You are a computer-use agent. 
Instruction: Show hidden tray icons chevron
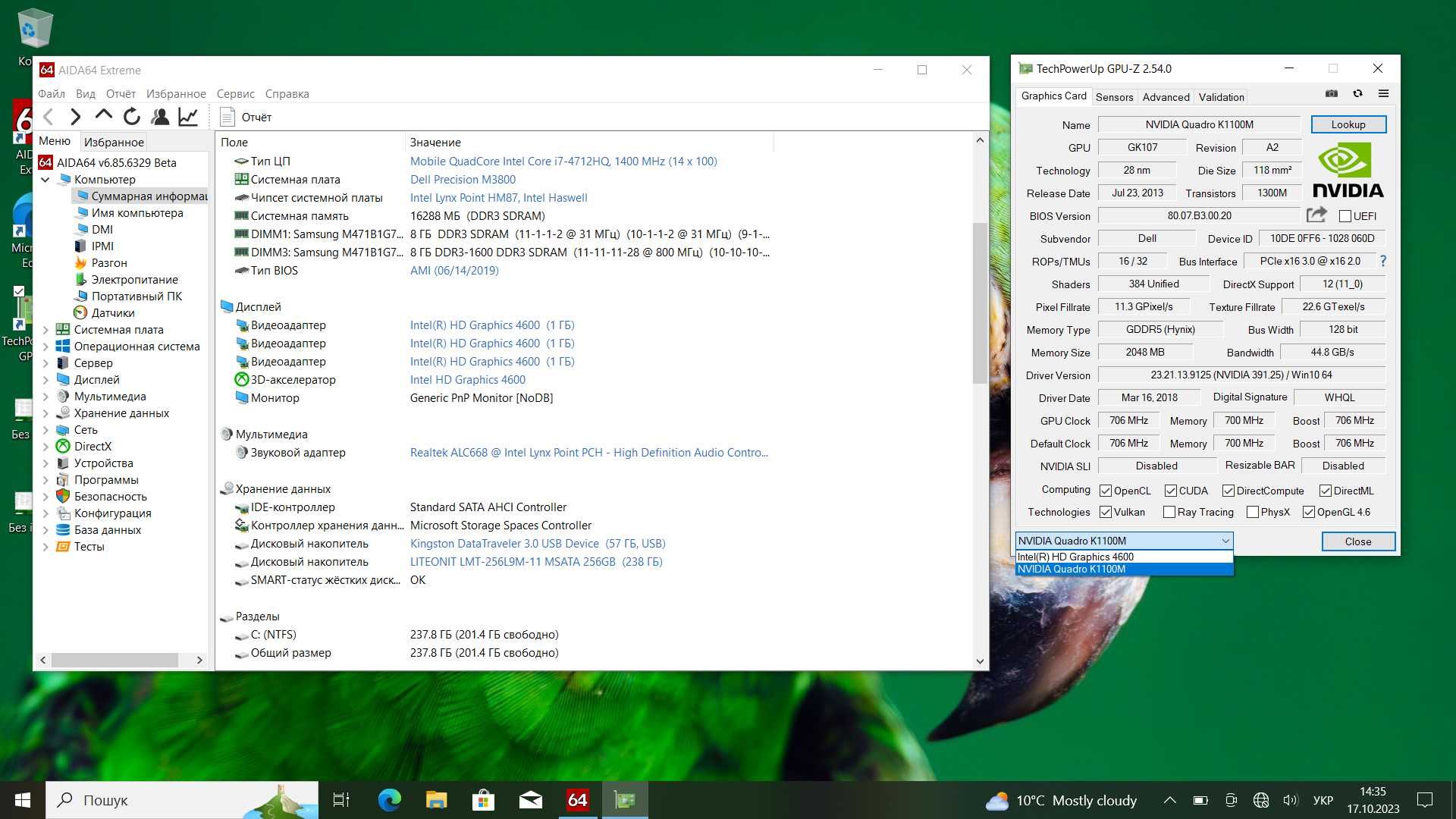pyautogui.click(x=1169, y=800)
